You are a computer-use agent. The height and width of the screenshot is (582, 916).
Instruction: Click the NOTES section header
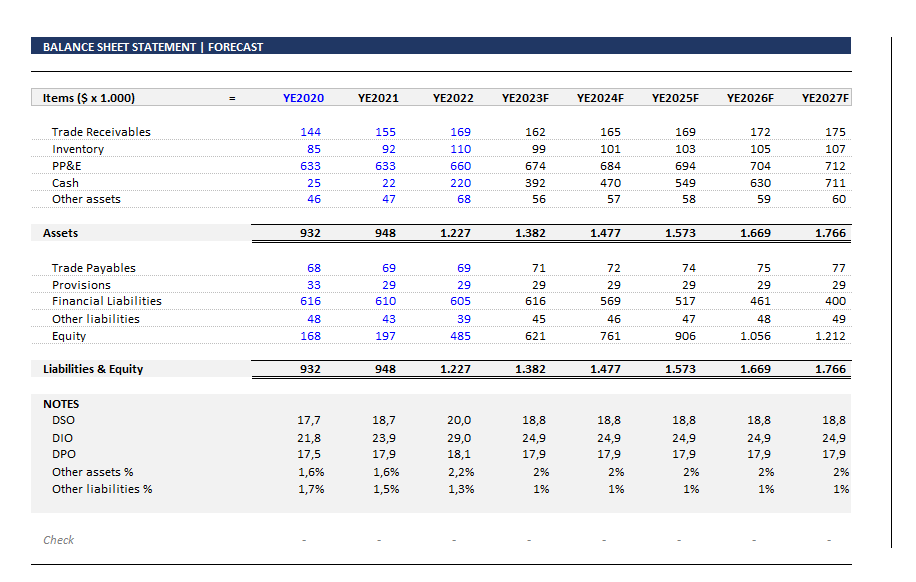tap(61, 403)
